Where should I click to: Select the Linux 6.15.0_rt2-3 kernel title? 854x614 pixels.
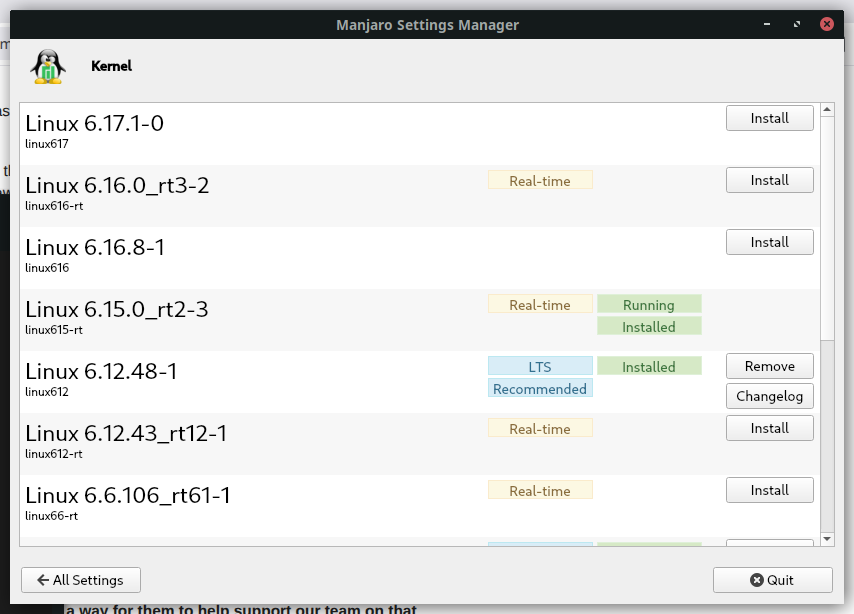[117, 309]
